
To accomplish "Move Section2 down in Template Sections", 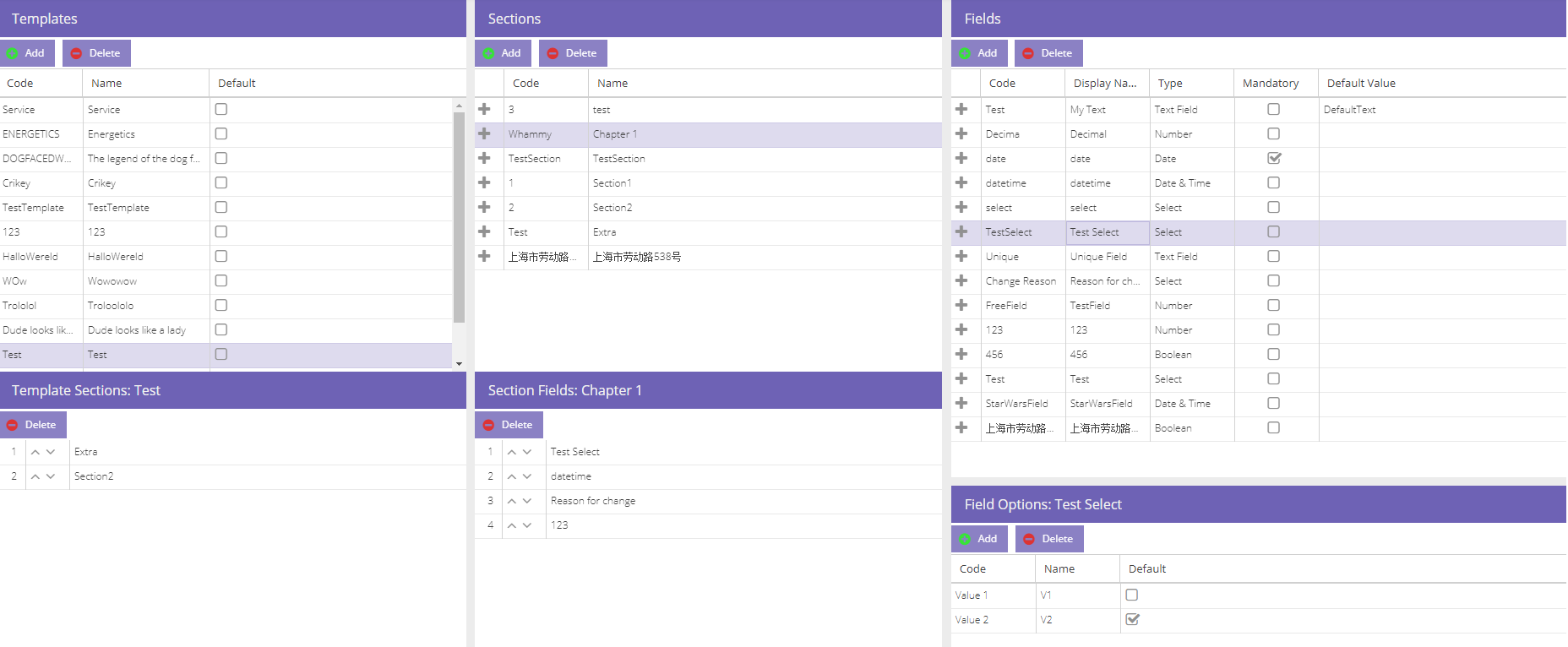I will click(51, 476).
